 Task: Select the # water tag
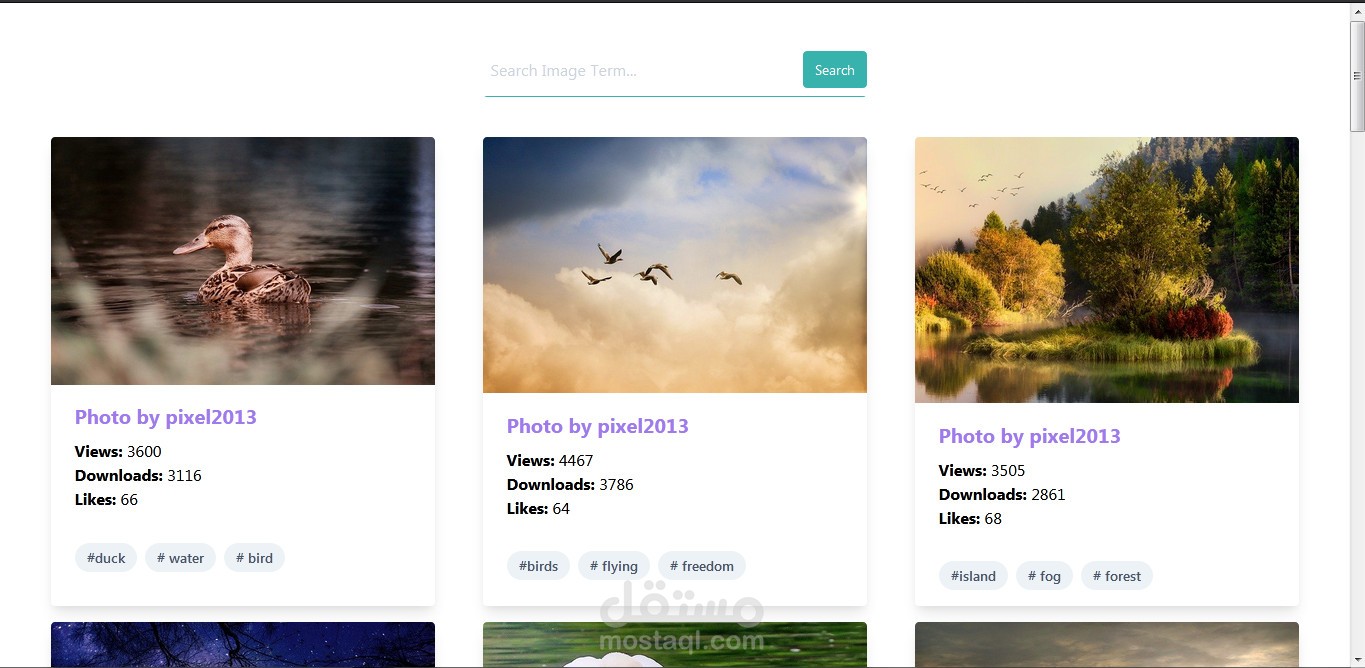tap(180, 558)
